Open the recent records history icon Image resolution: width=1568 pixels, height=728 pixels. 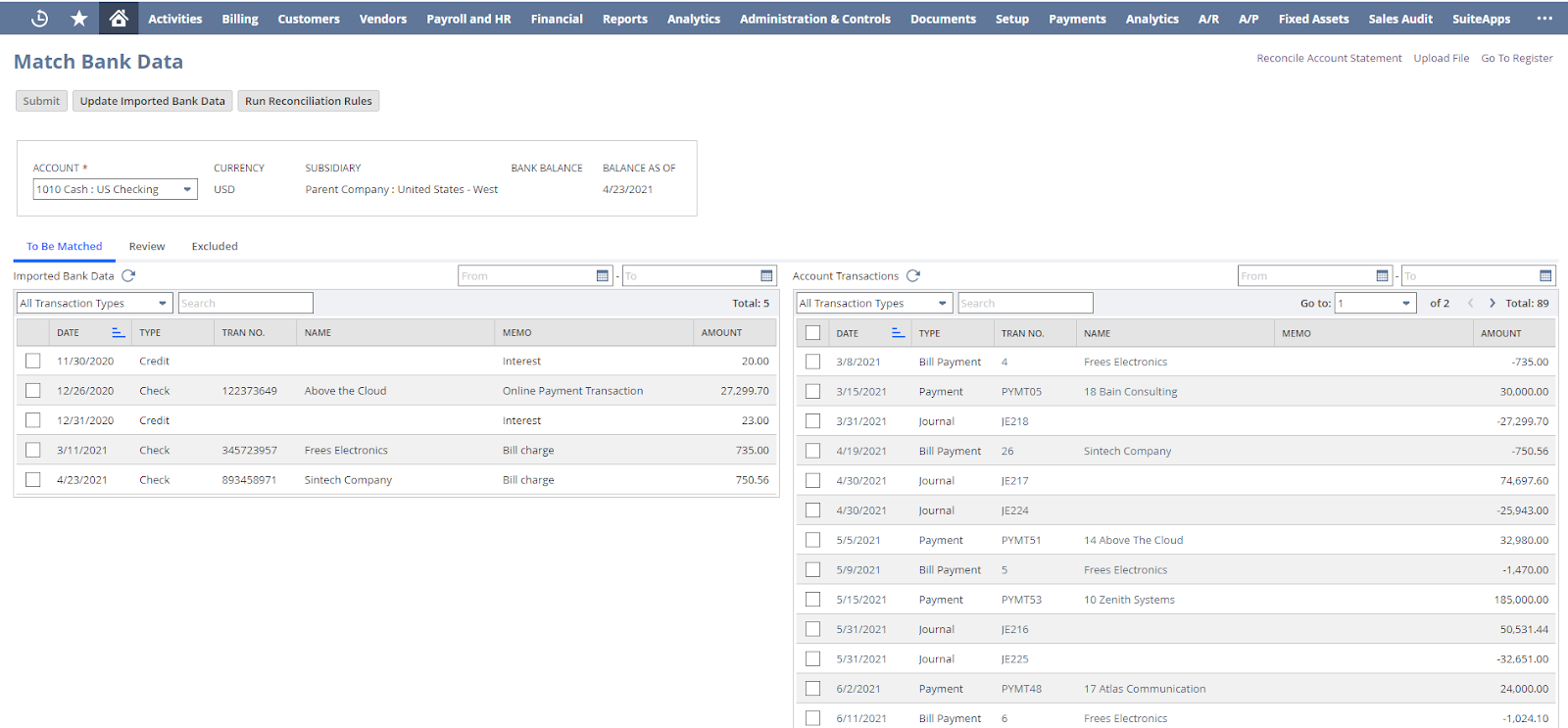39,19
